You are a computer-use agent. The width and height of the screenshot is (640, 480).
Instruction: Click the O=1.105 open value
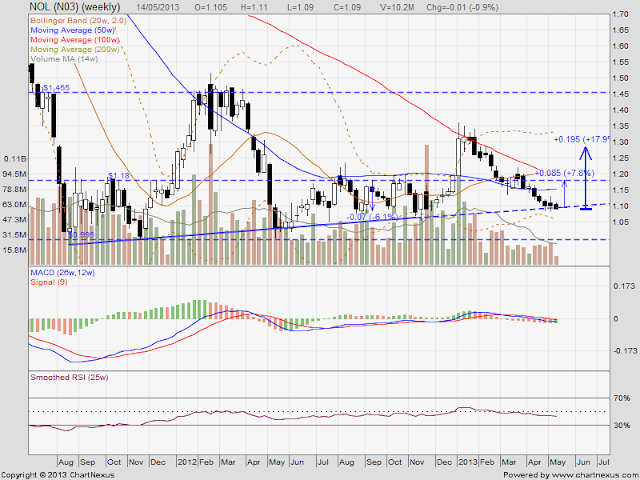(x=211, y=7)
